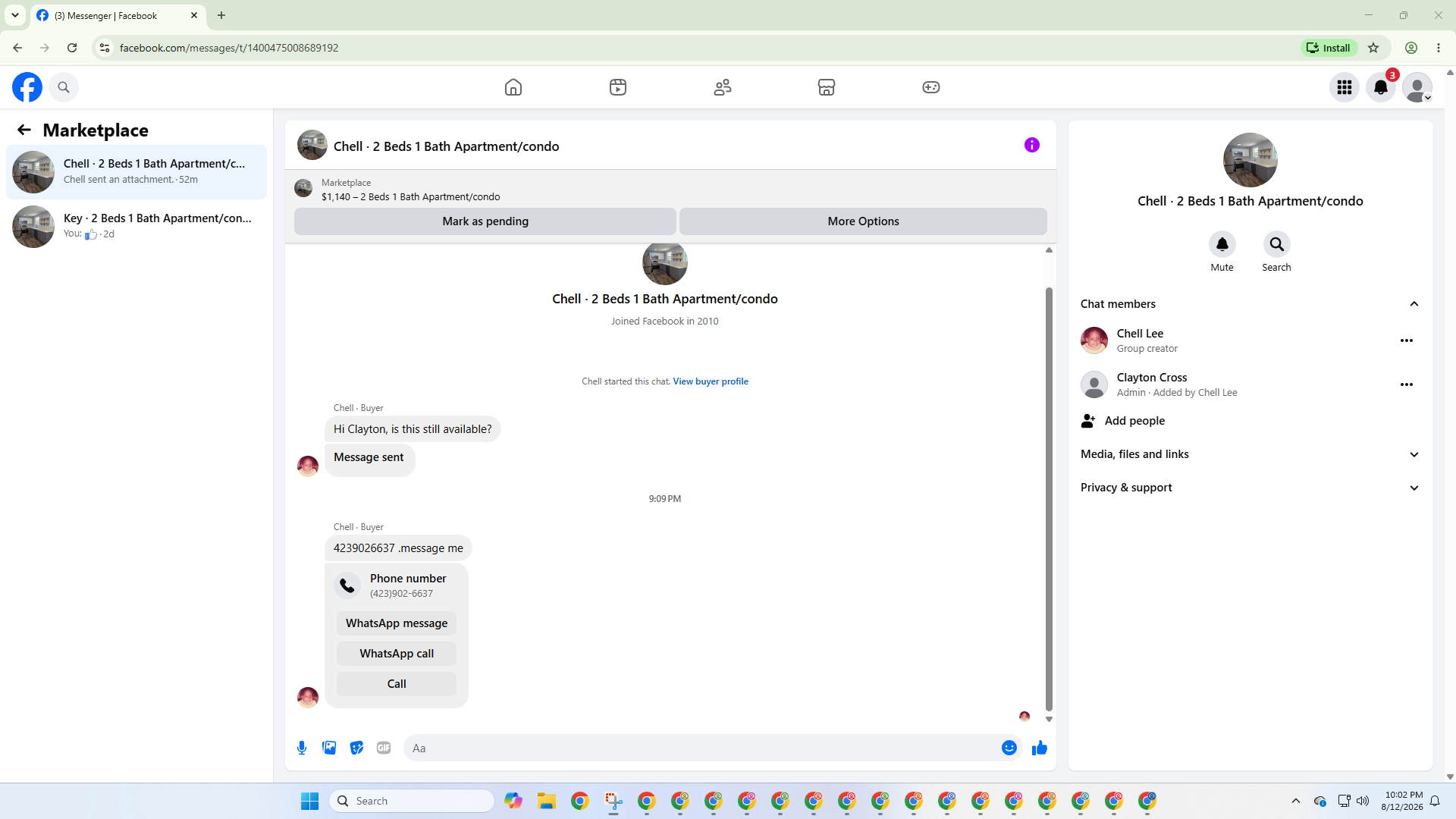Choose a sticker icon
1456x819 pixels.
(356, 748)
